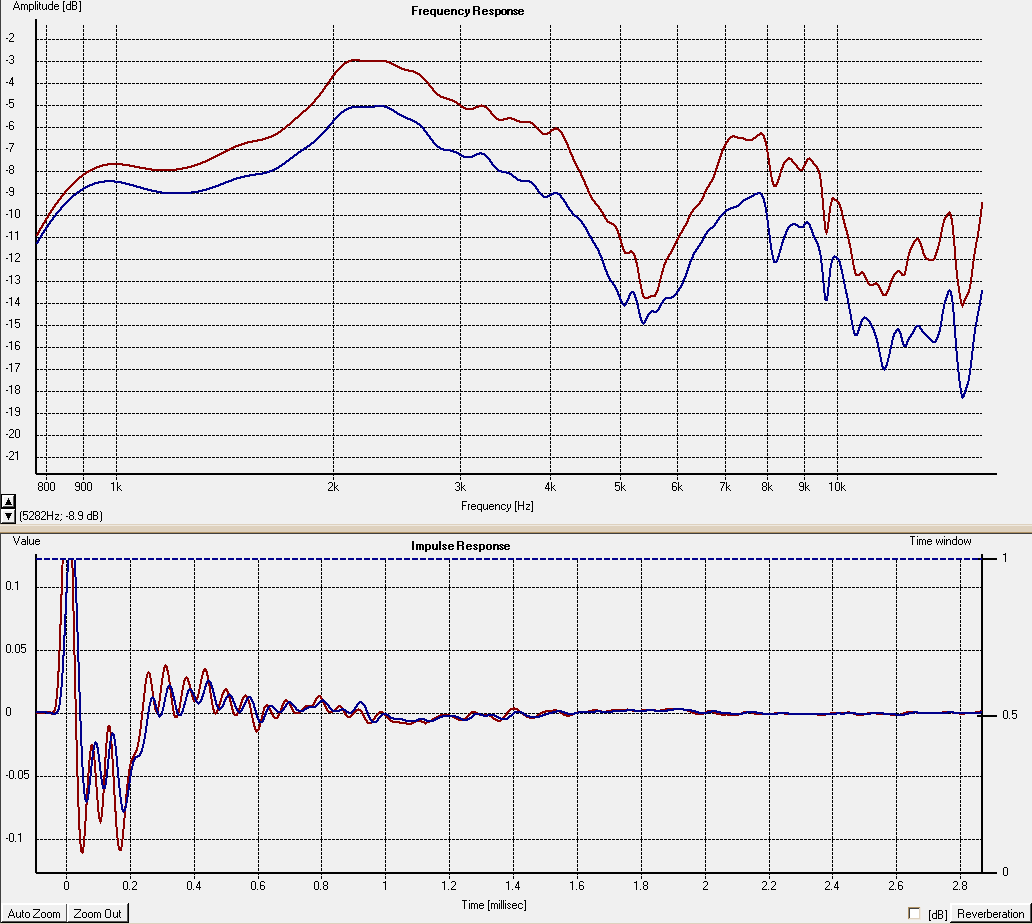Click the Time [millisec] axis label

[x=494, y=905]
